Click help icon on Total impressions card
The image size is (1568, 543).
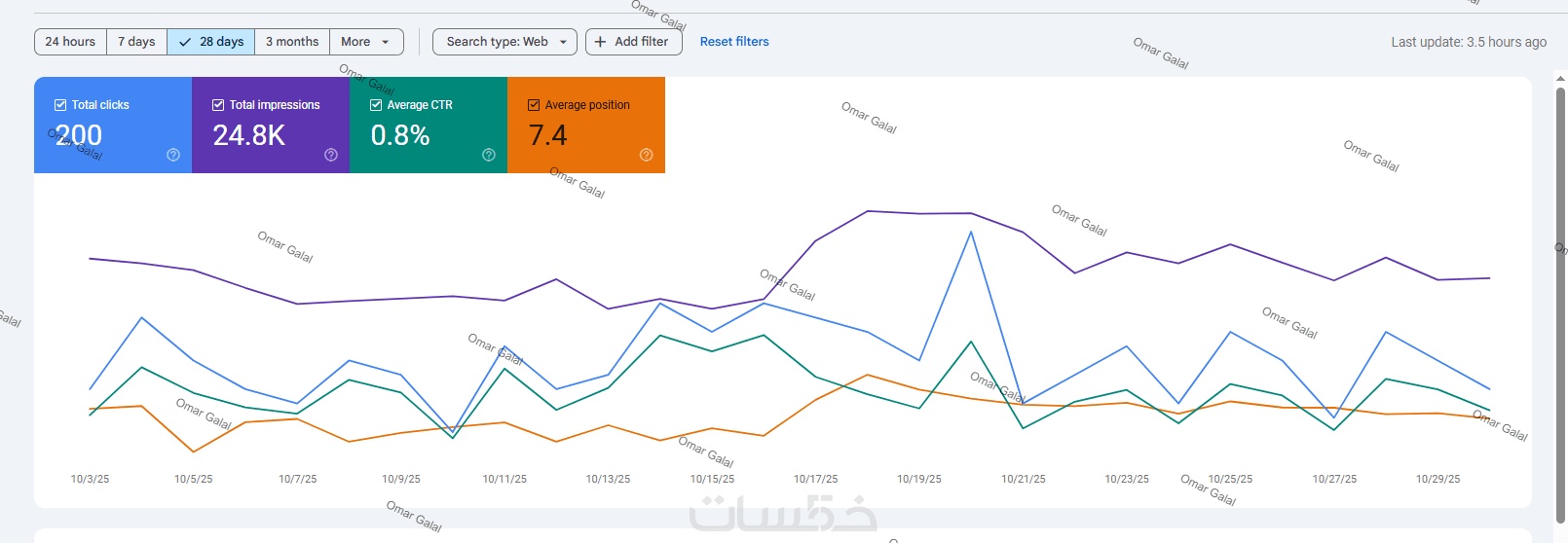[x=331, y=155]
